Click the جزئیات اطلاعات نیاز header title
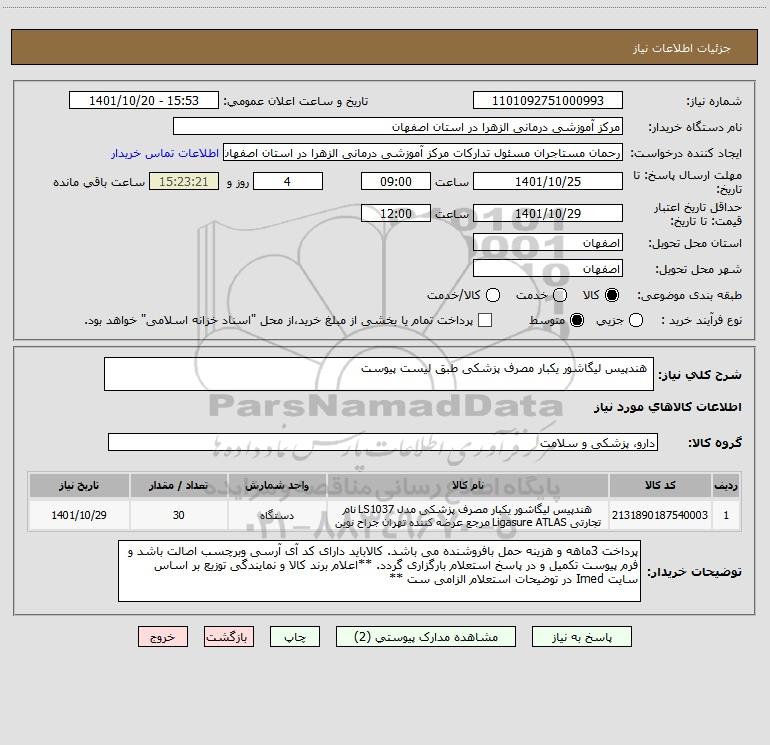Image resolution: width=770 pixels, height=745 pixels. pyautogui.click(x=682, y=48)
